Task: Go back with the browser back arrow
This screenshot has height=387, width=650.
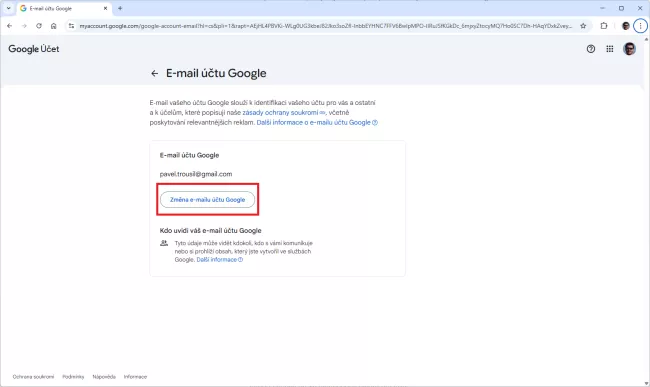Action: tap(9, 26)
